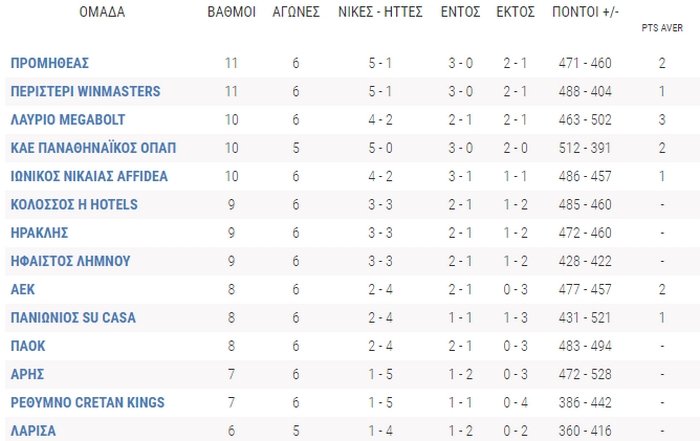
Task: Click the ΑΓΩΝΕΣ column header
Action: (296, 12)
